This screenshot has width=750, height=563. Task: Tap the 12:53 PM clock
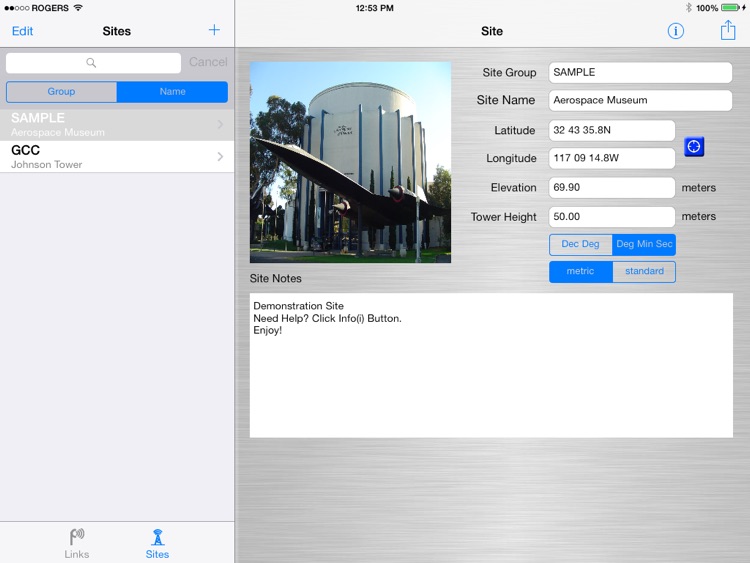(x=375, y=8)
